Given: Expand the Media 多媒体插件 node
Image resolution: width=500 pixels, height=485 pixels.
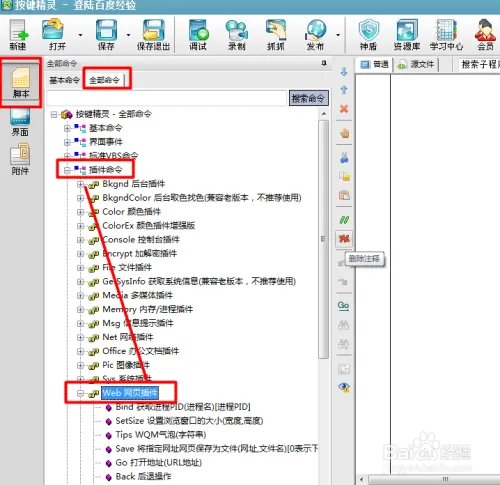Looking at the screenshot, I should [x=80, y=296].
